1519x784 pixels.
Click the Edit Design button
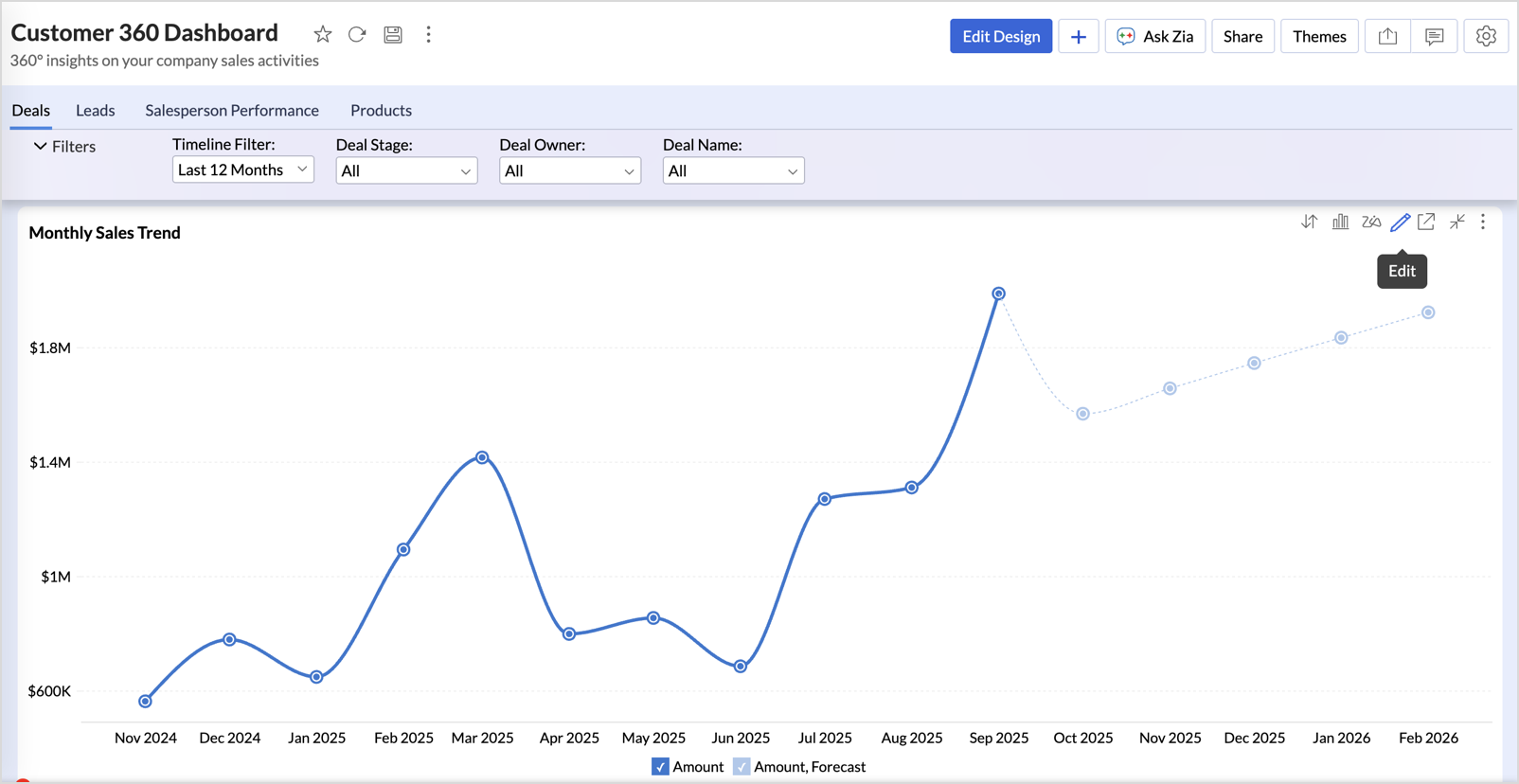(1000, 37)
